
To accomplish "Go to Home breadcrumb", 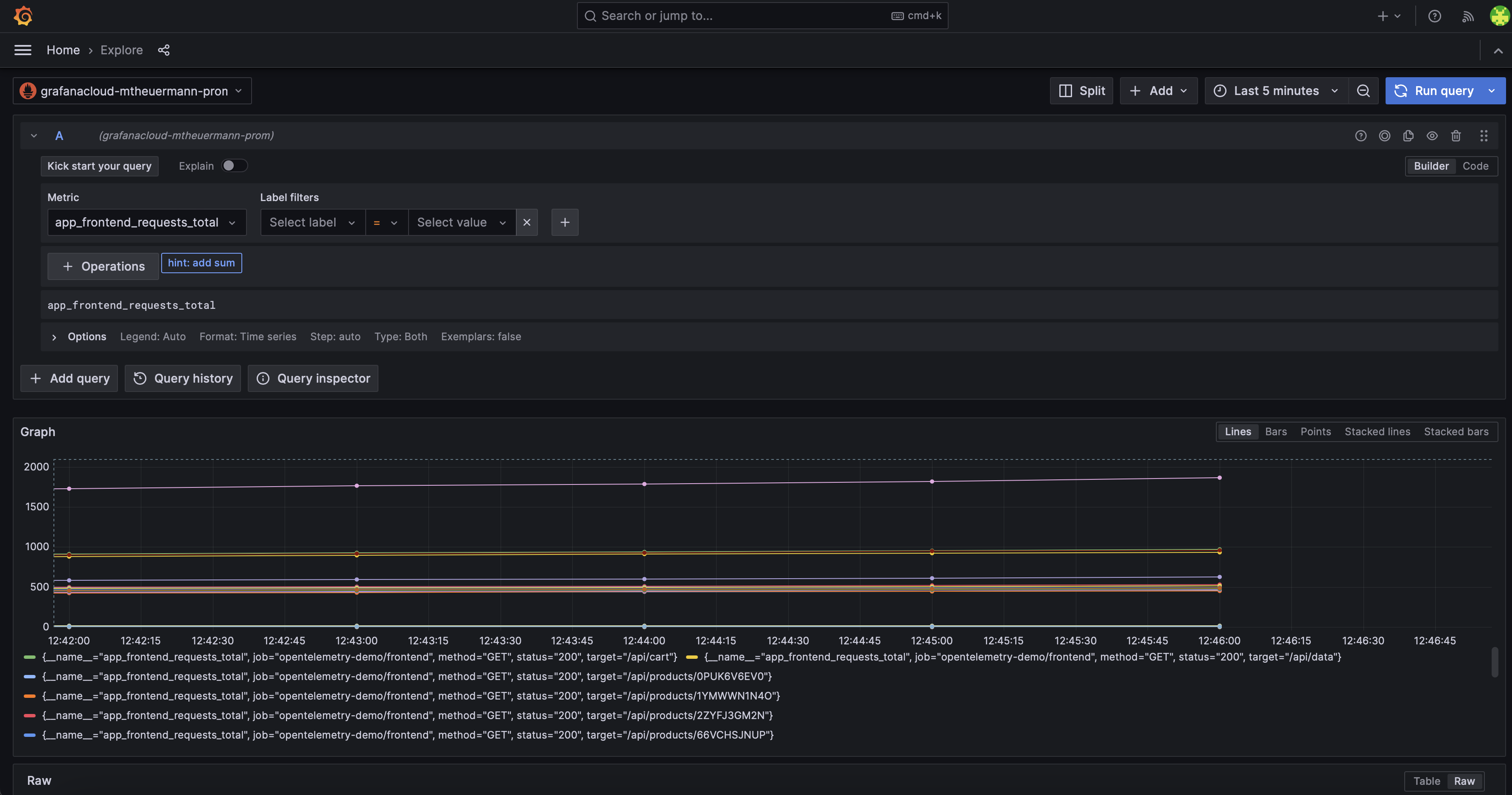I will pyautogui.click(x=63, y=50).
